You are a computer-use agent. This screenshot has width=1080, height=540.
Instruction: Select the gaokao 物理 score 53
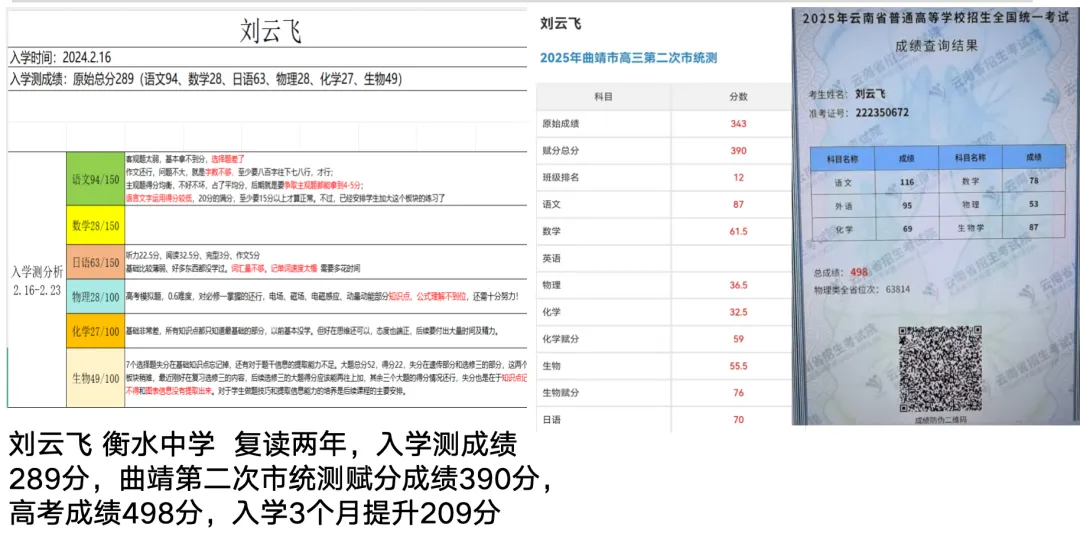[1033, 202]
